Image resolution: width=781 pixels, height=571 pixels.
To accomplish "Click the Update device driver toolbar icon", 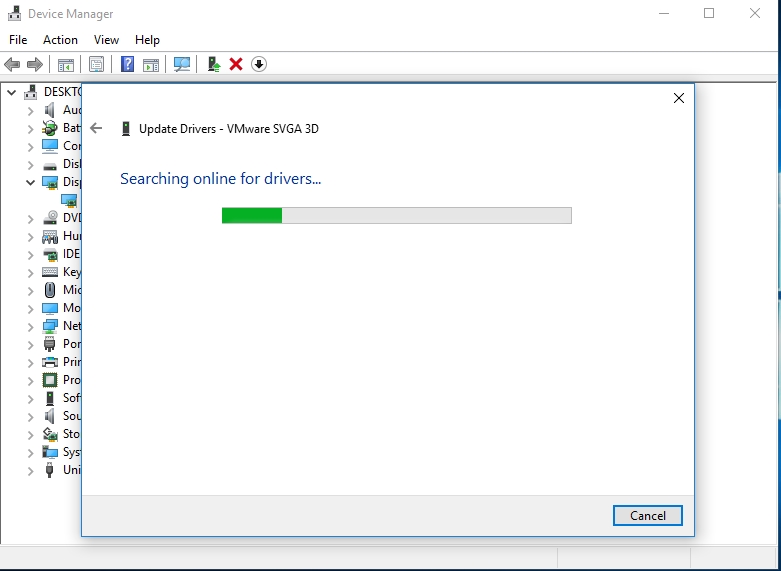I will (x=214, y=64).
